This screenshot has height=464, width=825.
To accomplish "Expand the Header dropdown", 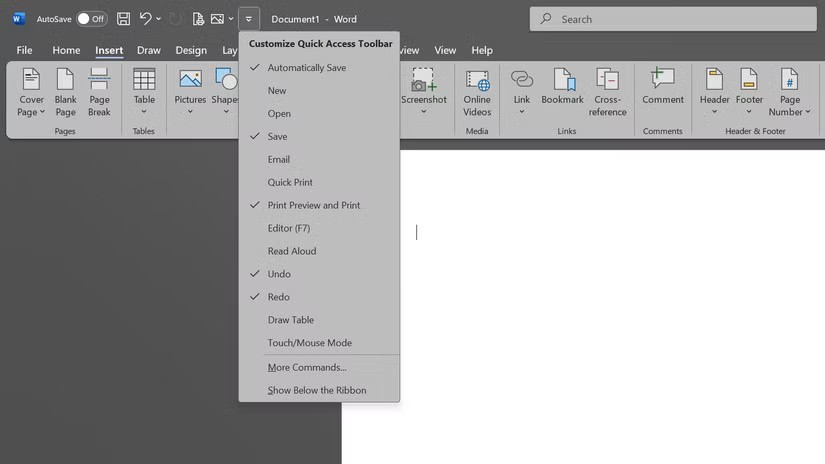I will 714,92.
